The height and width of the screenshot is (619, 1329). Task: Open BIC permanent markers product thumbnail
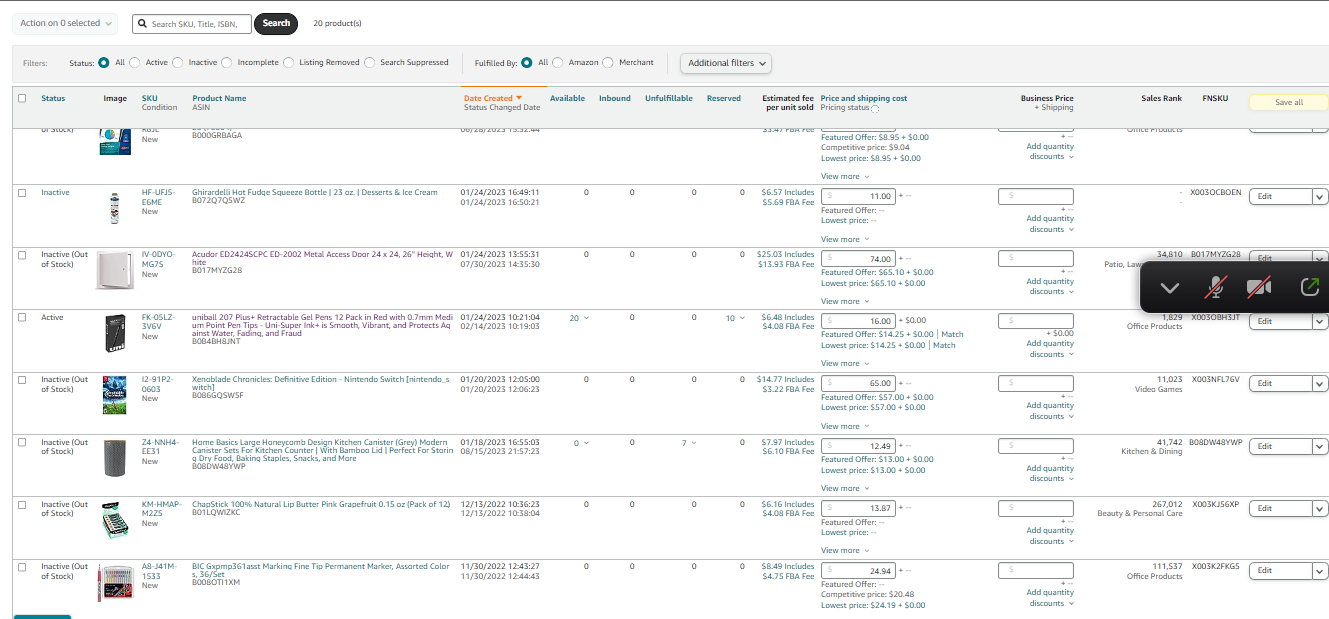[114, 582]
